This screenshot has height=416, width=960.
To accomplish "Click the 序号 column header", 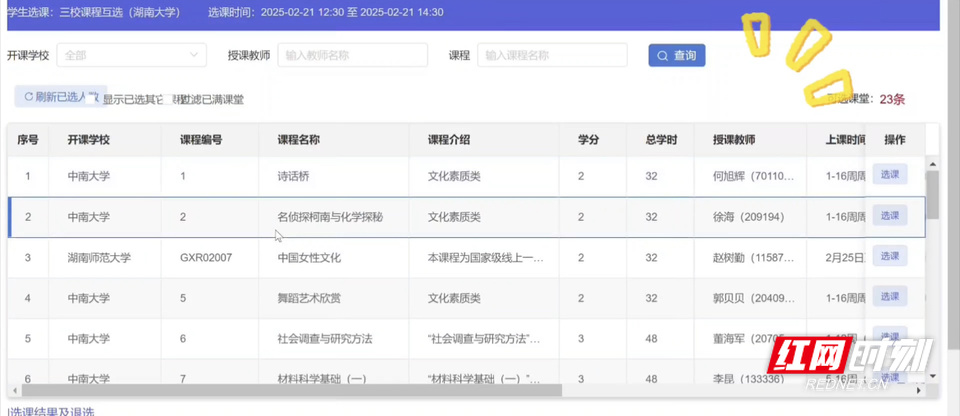I will 28,140.
